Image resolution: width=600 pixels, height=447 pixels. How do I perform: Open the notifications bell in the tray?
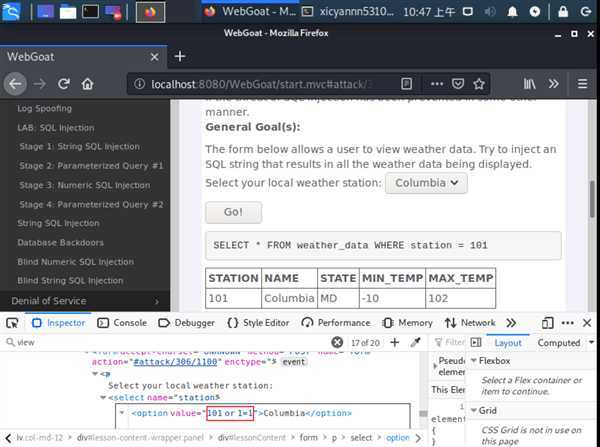512,12
